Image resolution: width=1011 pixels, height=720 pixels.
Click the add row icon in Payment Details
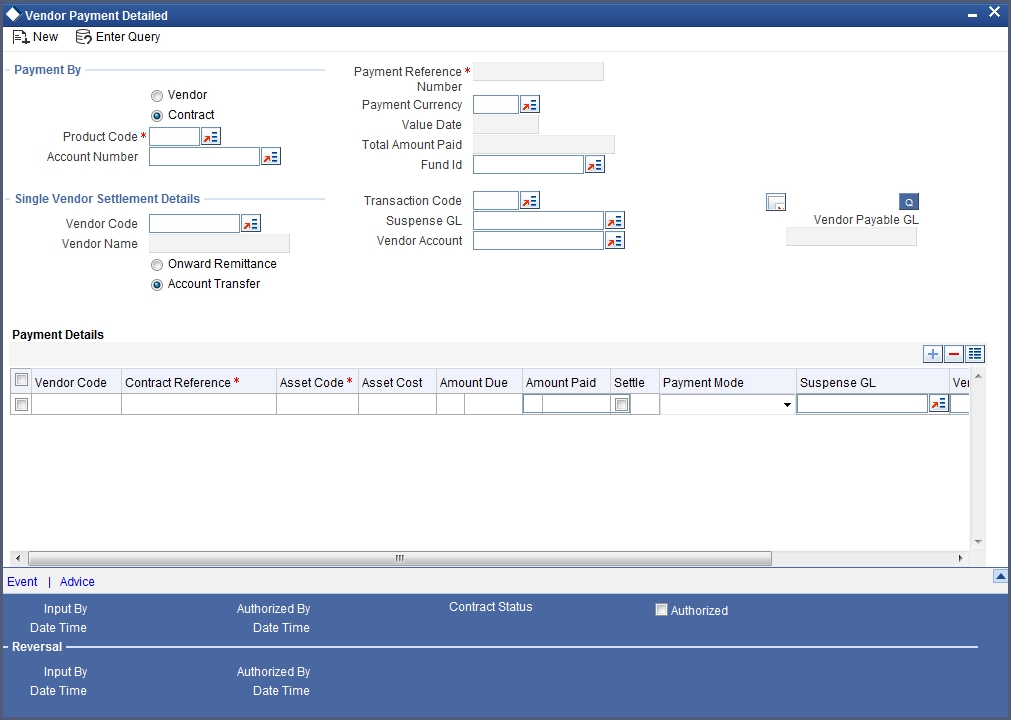(x=931, y=353)
